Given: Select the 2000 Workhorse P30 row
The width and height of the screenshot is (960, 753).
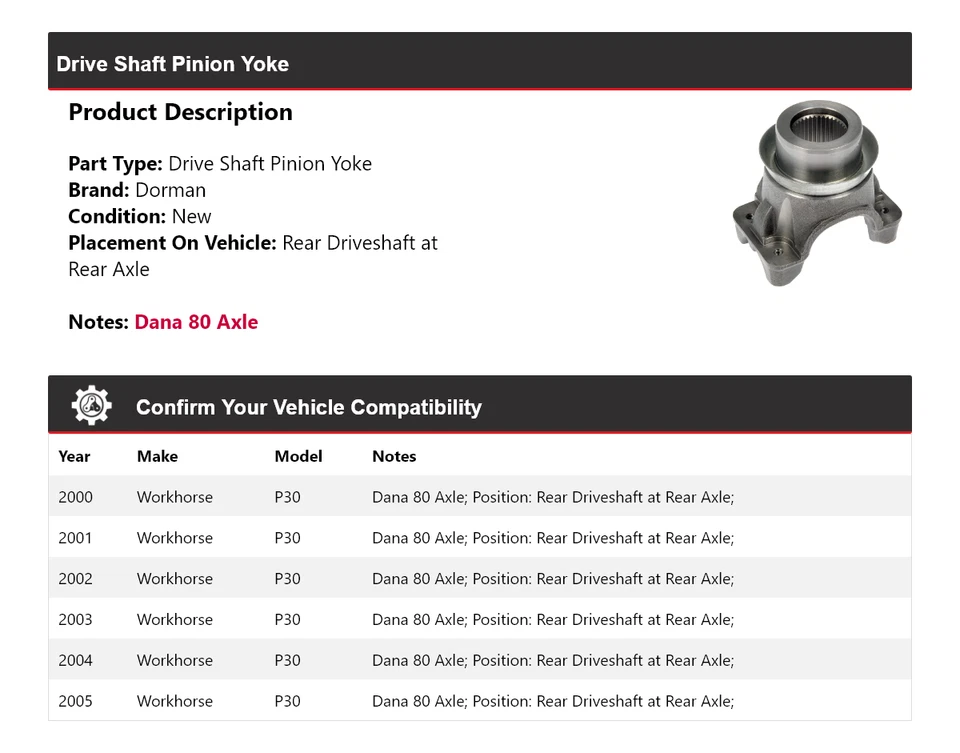Looking at the screenshot, I should click(479, 496).
